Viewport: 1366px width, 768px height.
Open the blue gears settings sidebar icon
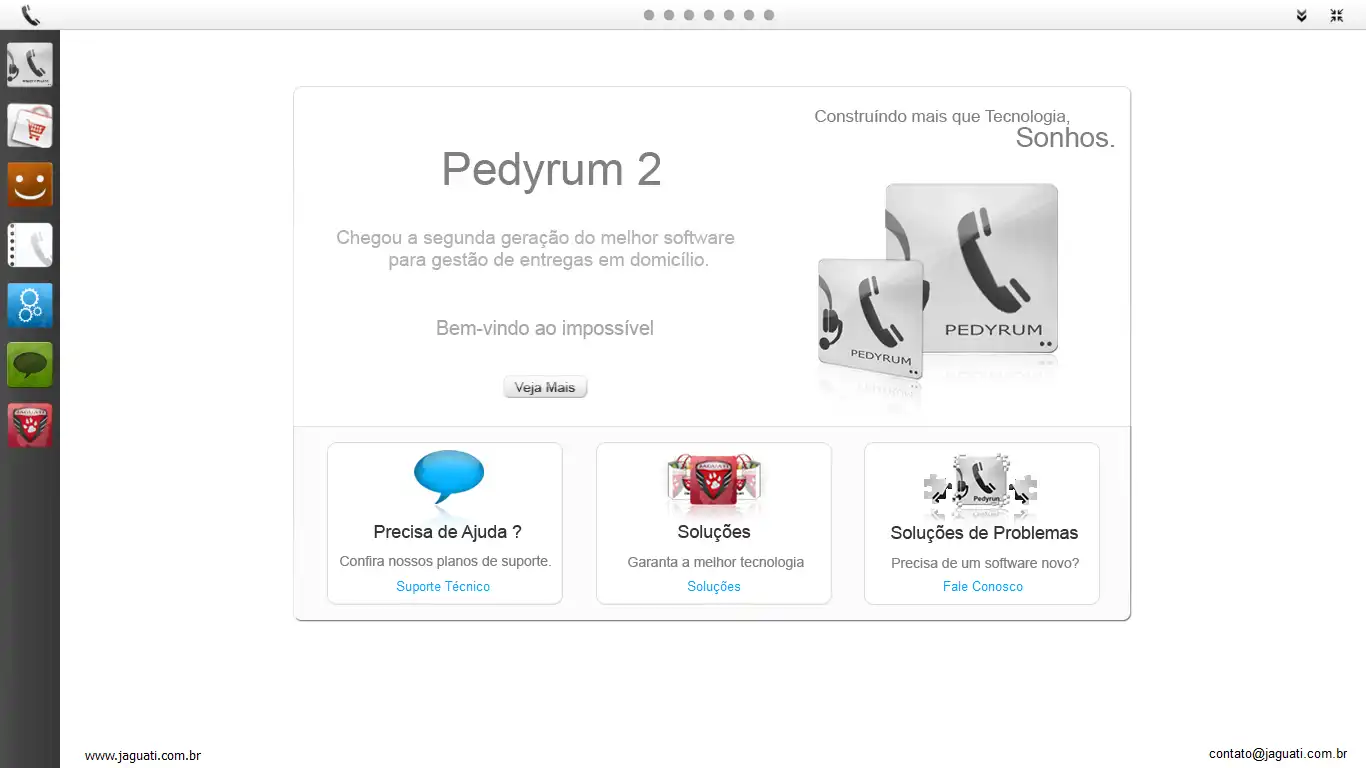[x=30, y=306]
